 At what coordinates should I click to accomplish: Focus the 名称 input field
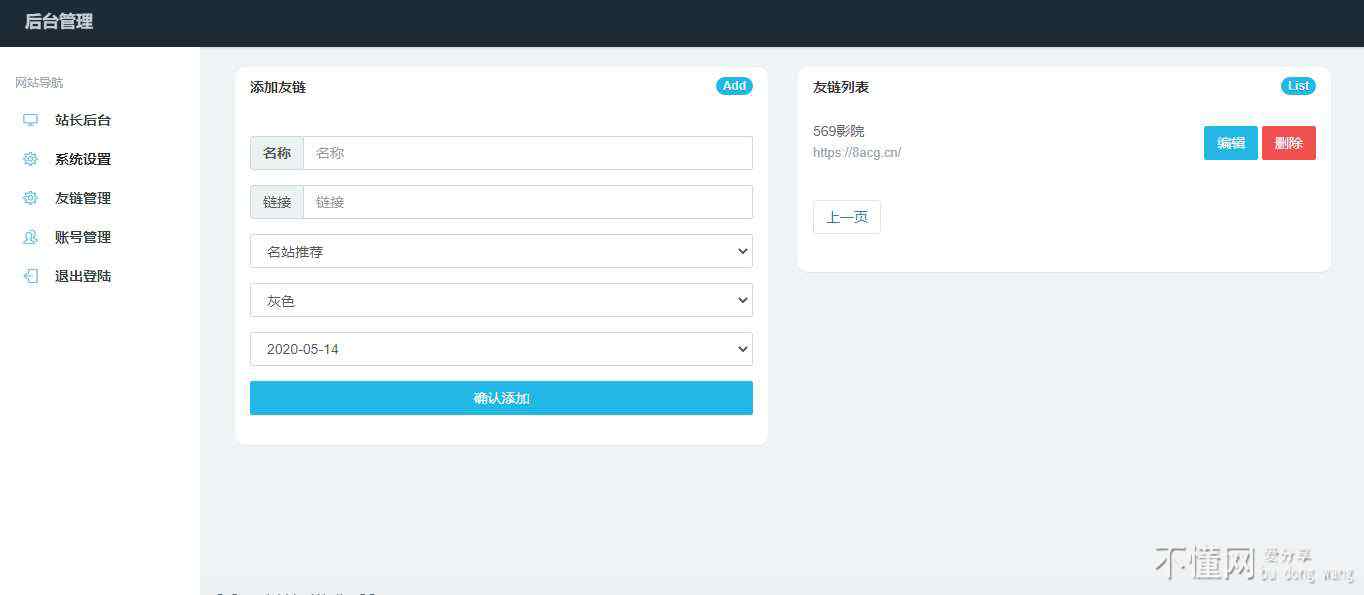527,153
